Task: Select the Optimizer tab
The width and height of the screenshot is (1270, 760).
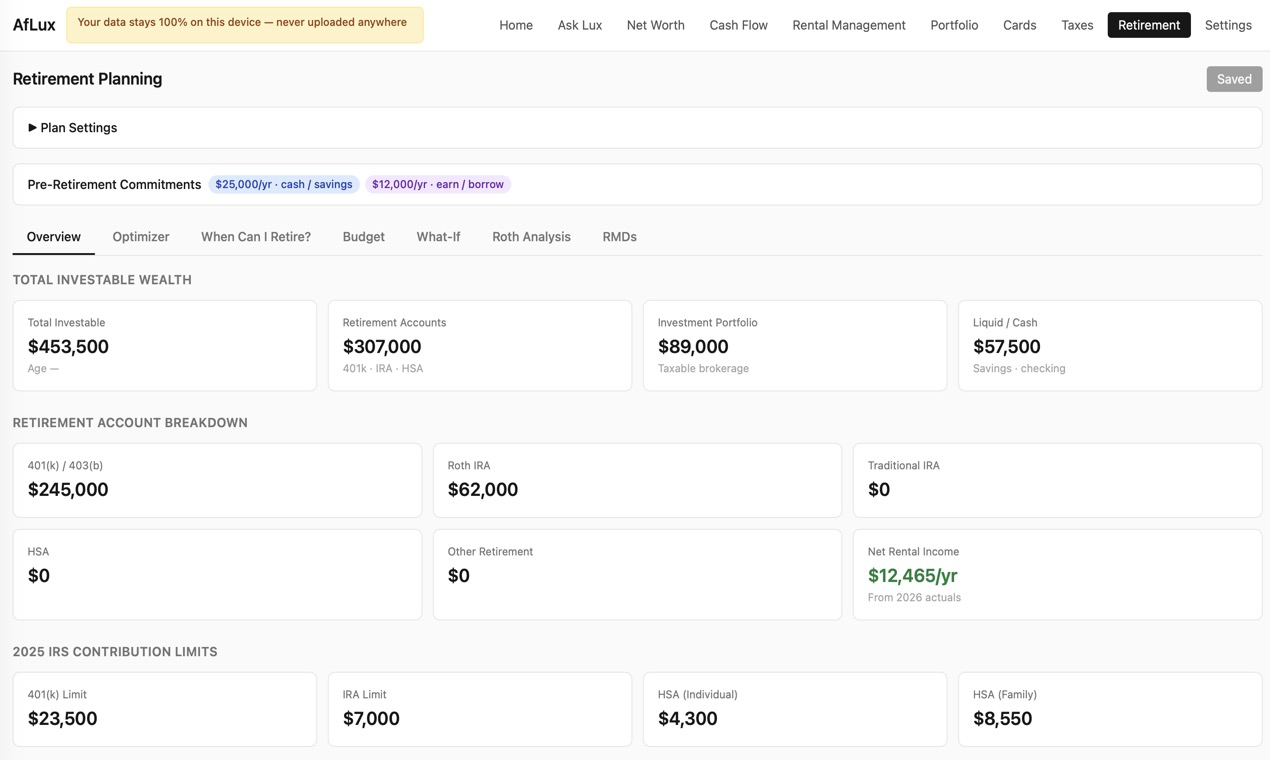Action: [x=141, y=237]
